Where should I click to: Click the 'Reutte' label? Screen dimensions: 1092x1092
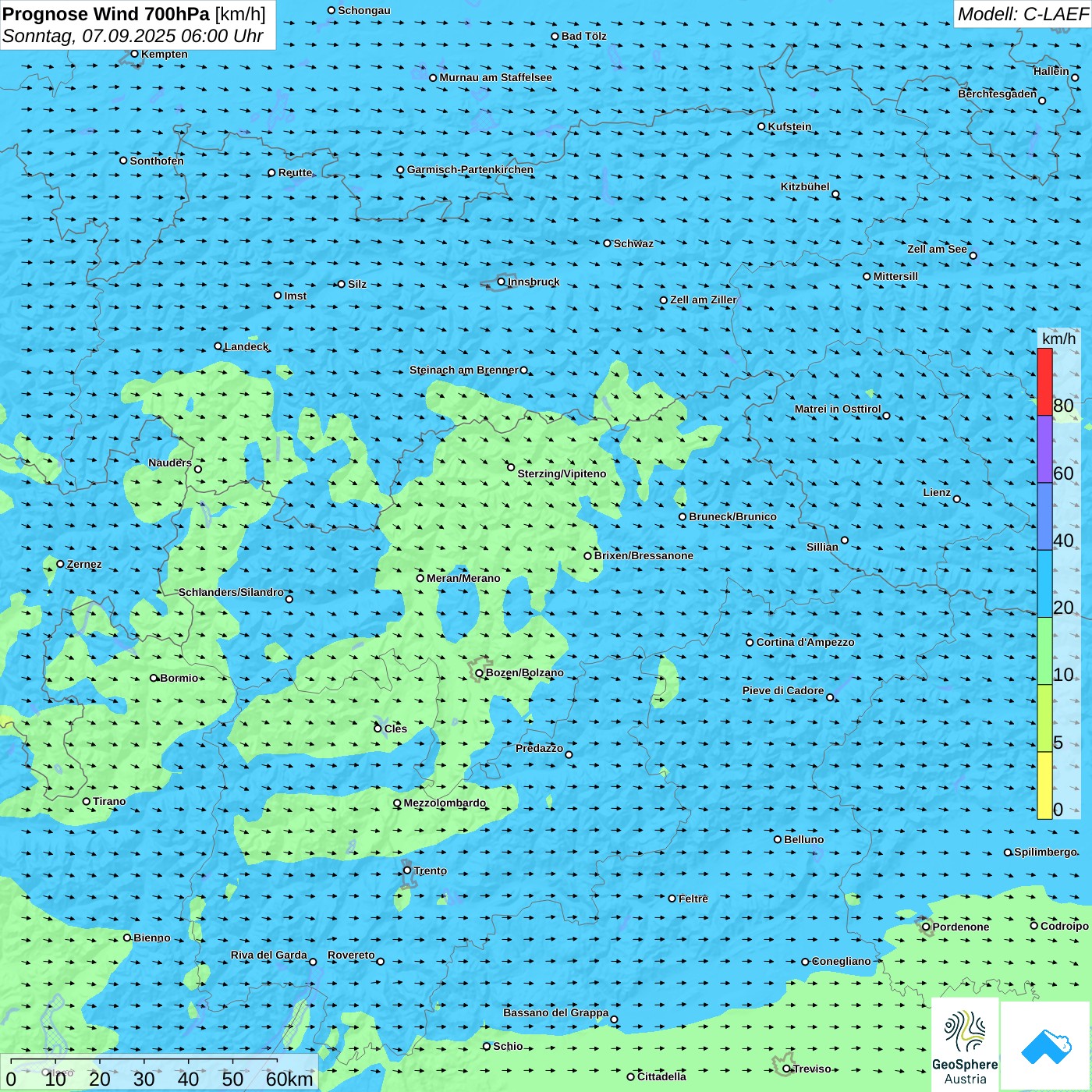pos(295,172)
